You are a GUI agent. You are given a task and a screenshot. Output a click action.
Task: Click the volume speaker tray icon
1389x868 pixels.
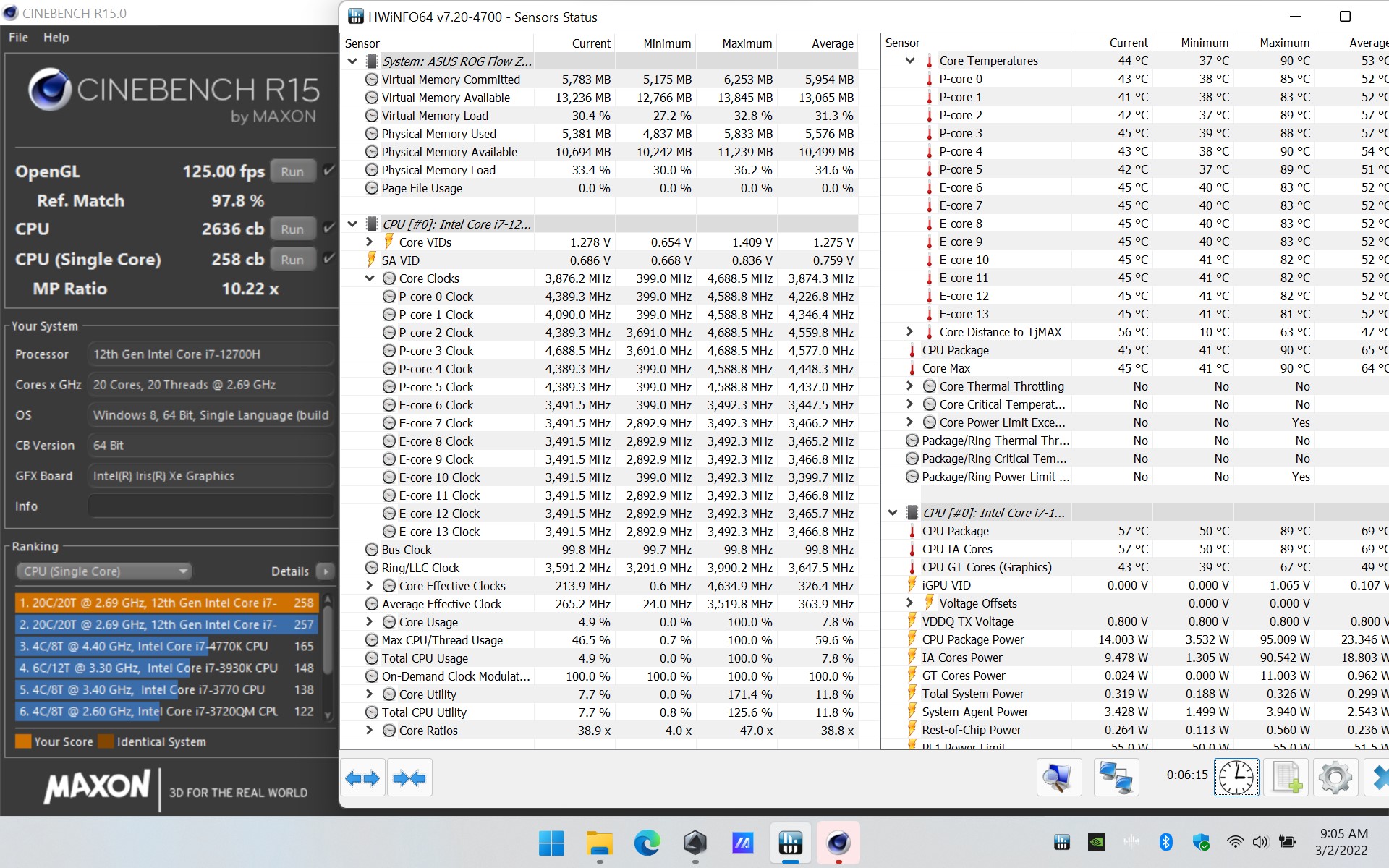[x=1261, y=842]
